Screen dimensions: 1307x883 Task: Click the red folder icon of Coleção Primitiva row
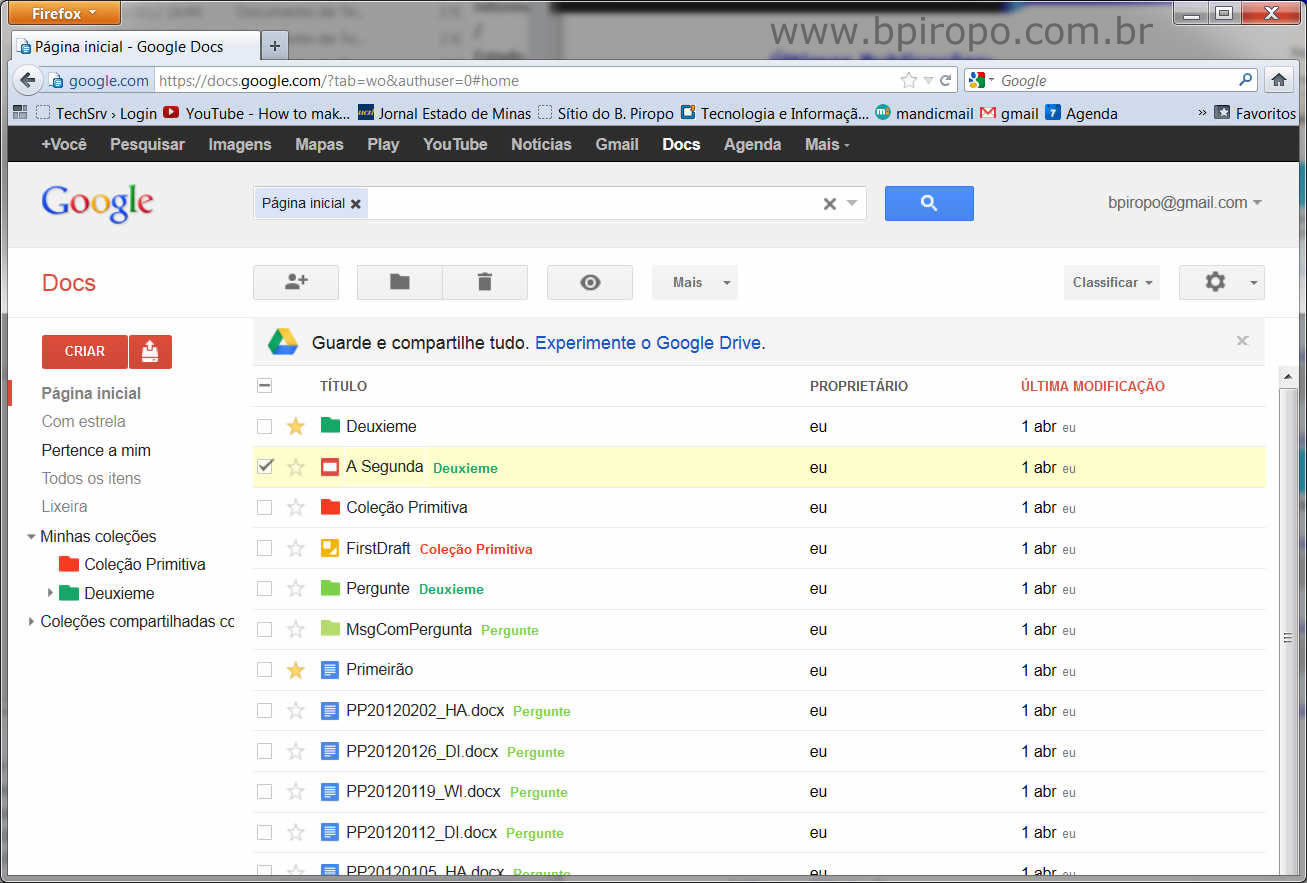(x=330, y=507)
